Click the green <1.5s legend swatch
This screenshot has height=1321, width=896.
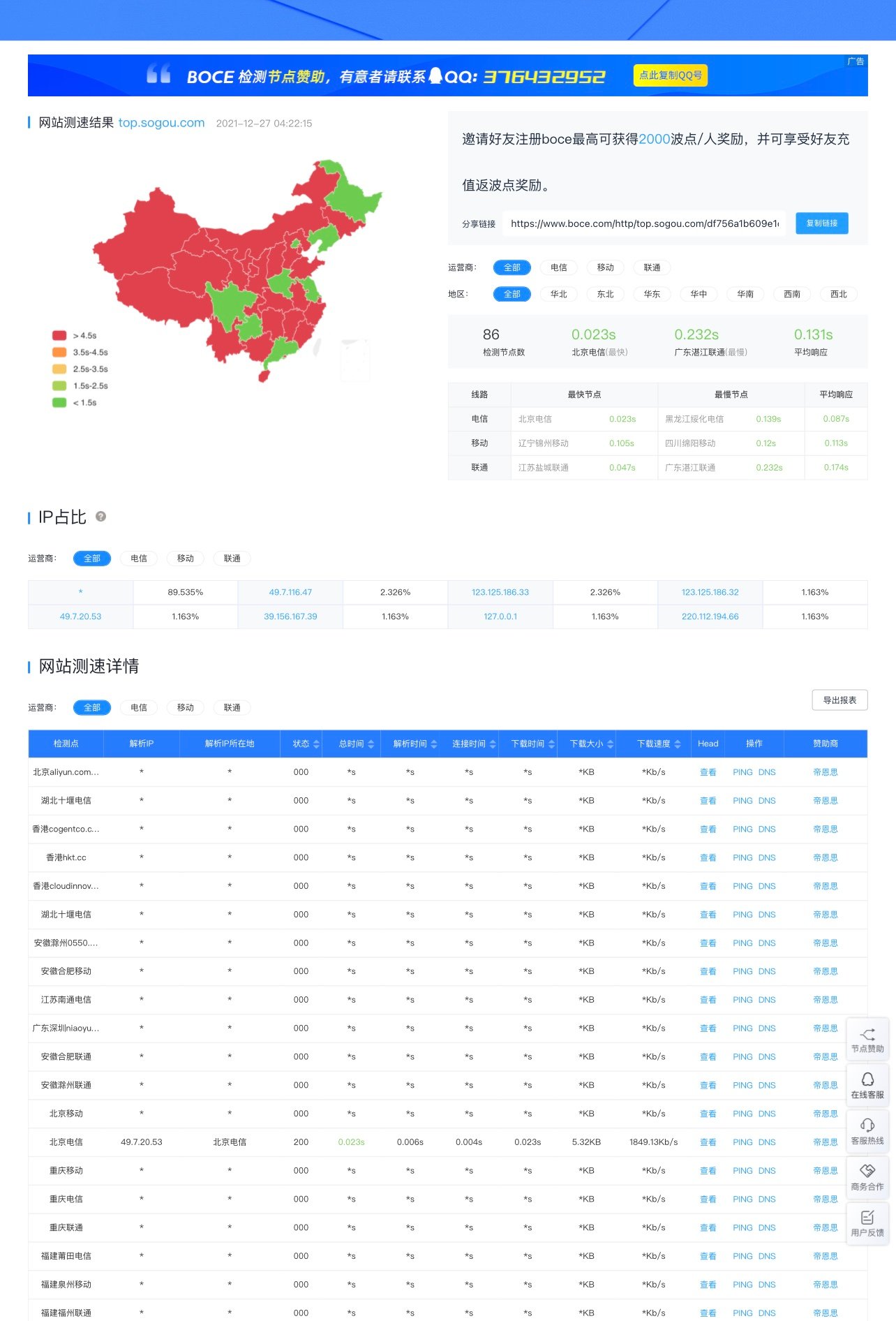tap(59, 403)
